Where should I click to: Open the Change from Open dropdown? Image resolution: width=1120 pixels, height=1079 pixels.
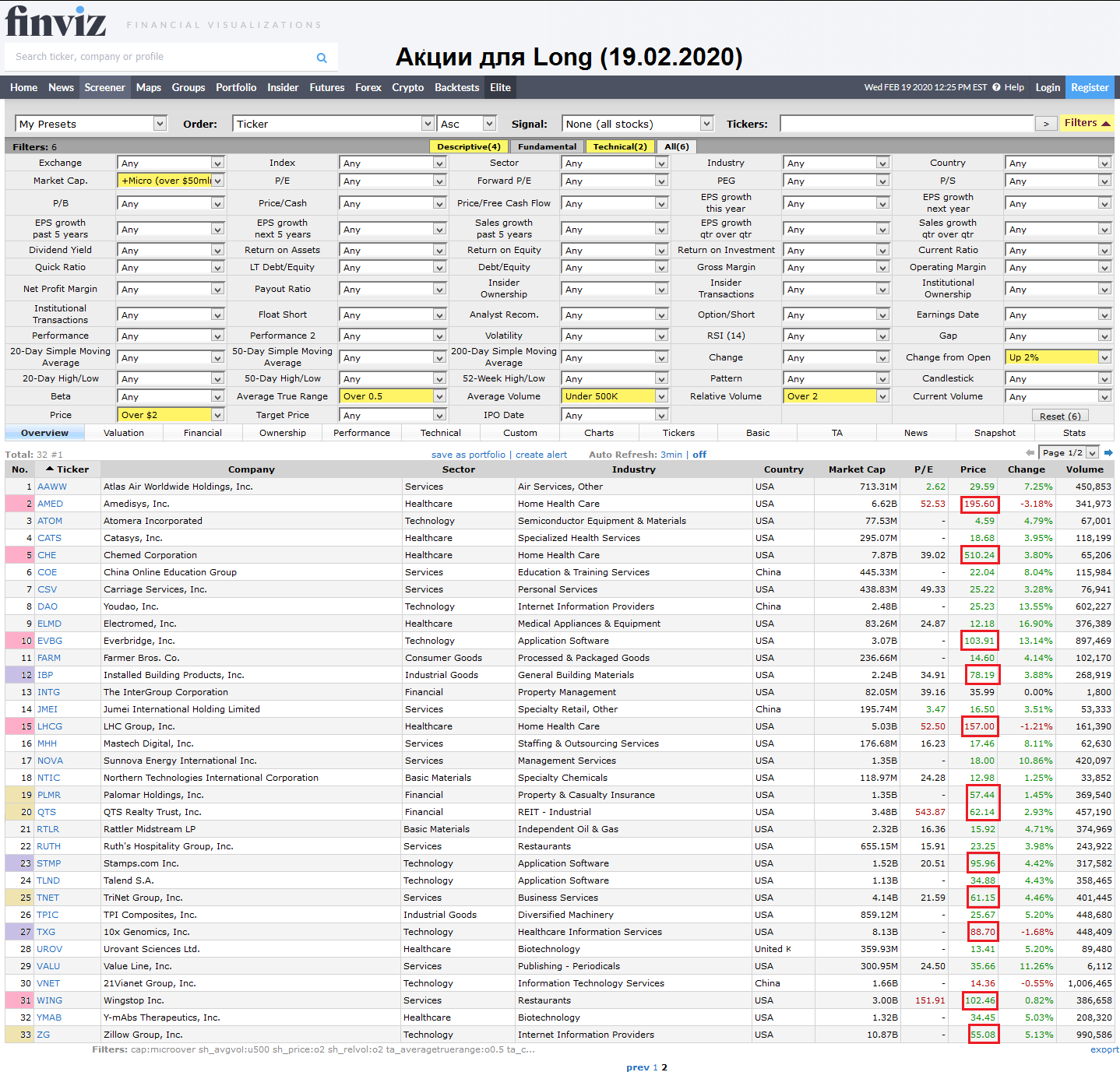pyautogui.click(x=1058, y=357)
